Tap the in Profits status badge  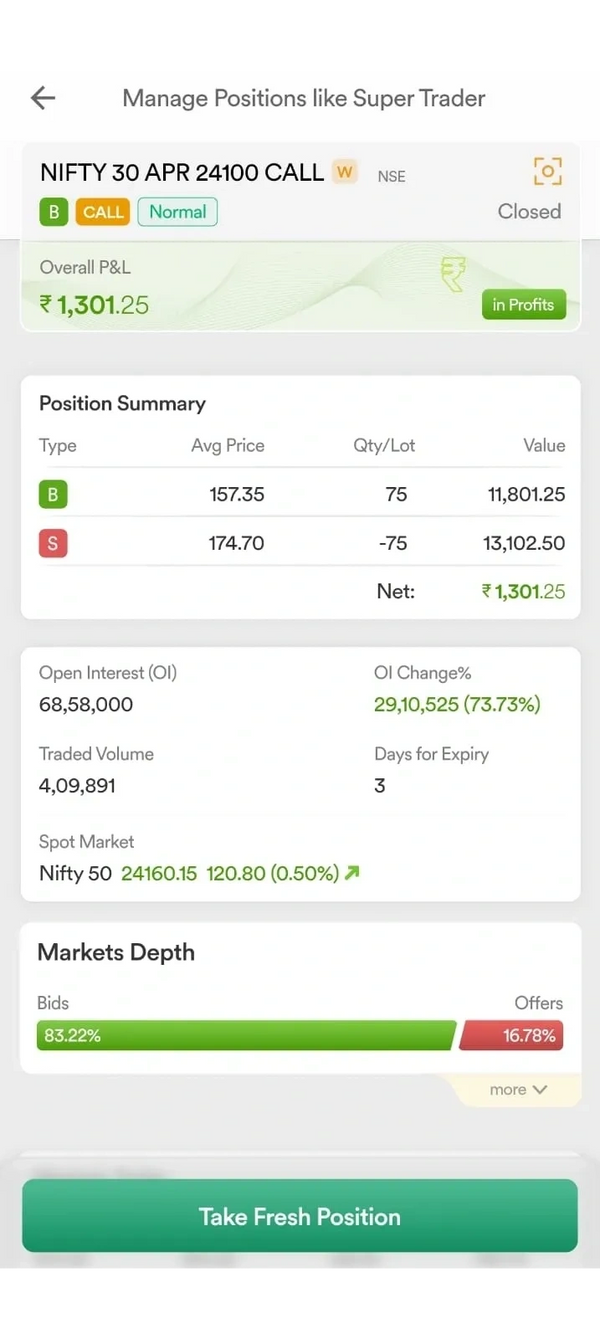click(523, 305)
